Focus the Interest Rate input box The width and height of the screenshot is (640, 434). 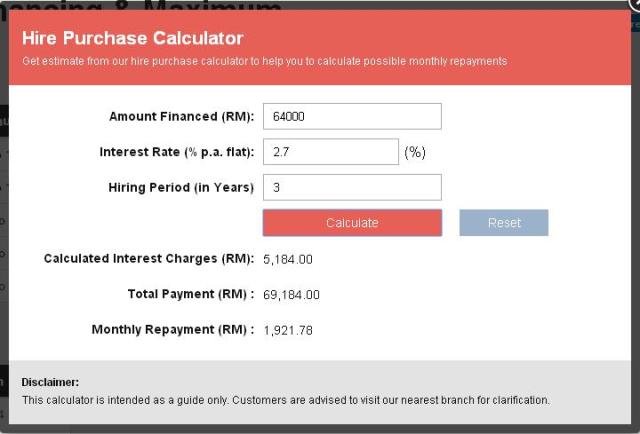(330, 152)
